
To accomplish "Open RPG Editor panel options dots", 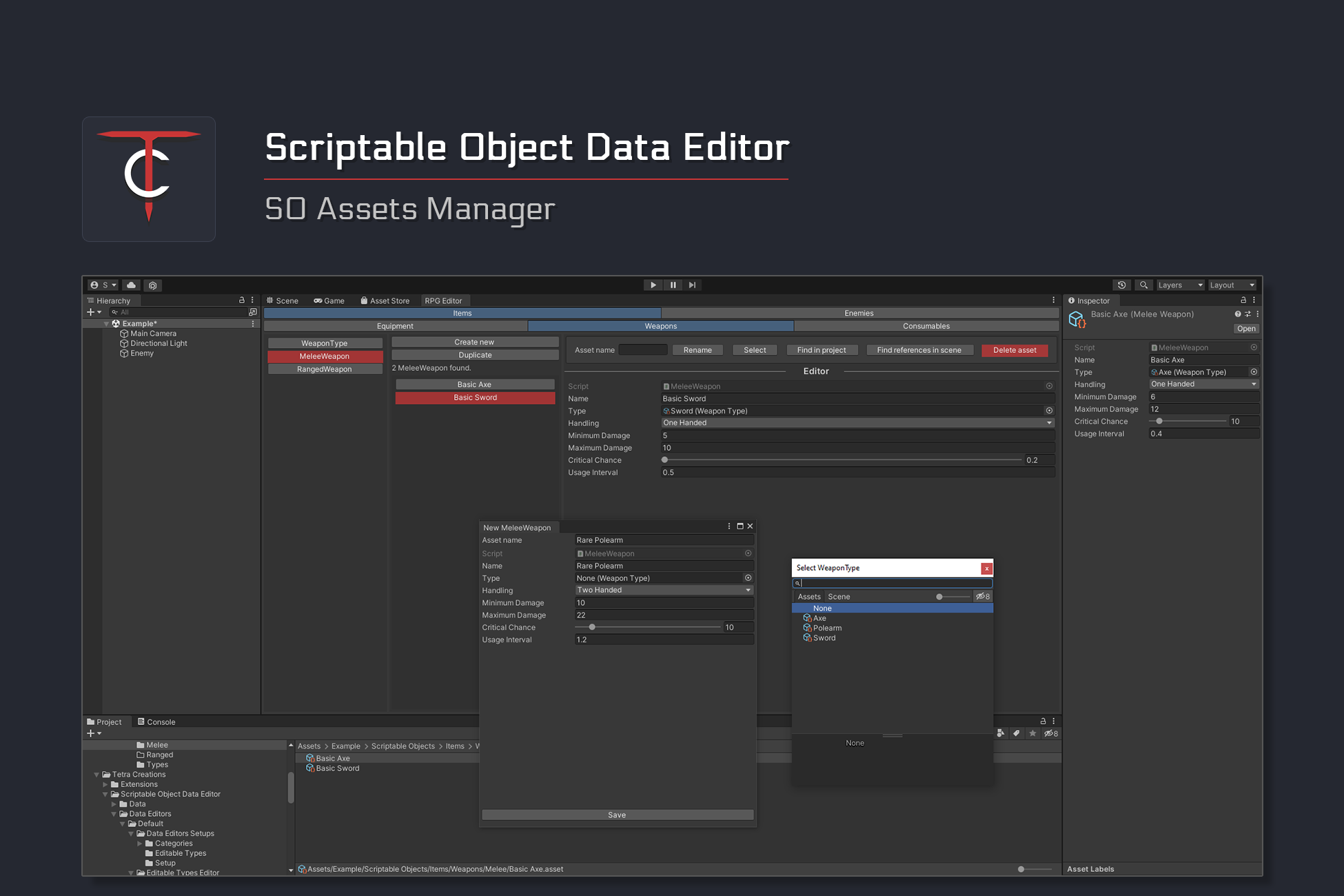I will click(x=1053, y=300).
